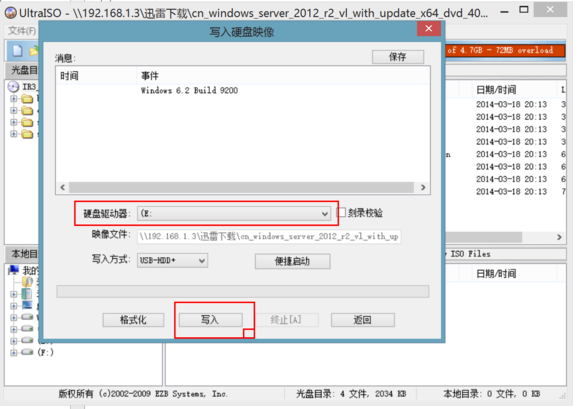Click the My Computer icon in local tree

click(14, 270)
